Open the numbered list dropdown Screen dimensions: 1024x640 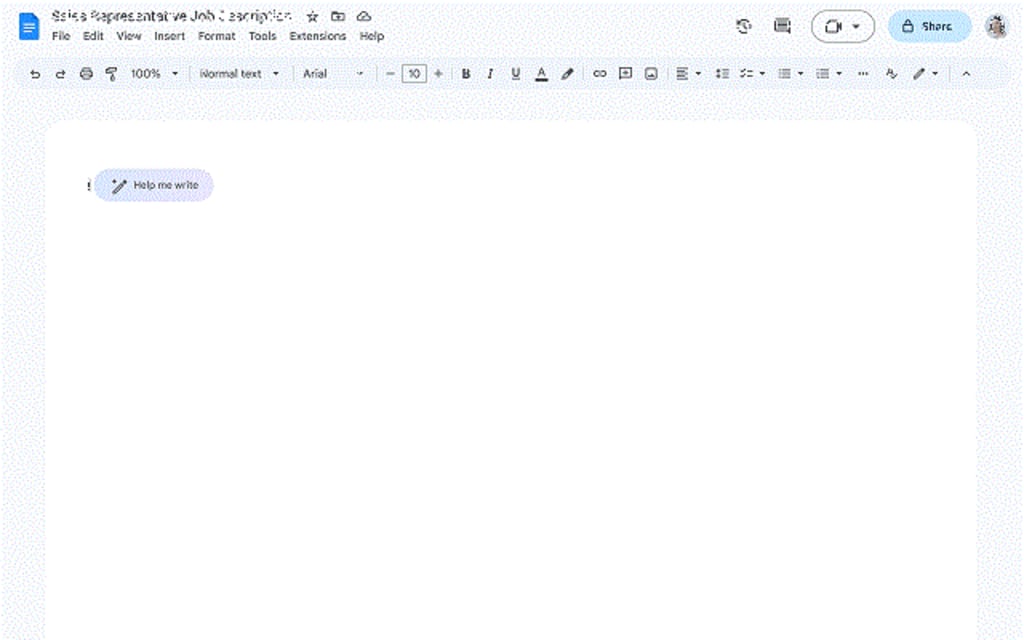click(x=829, y=74)
